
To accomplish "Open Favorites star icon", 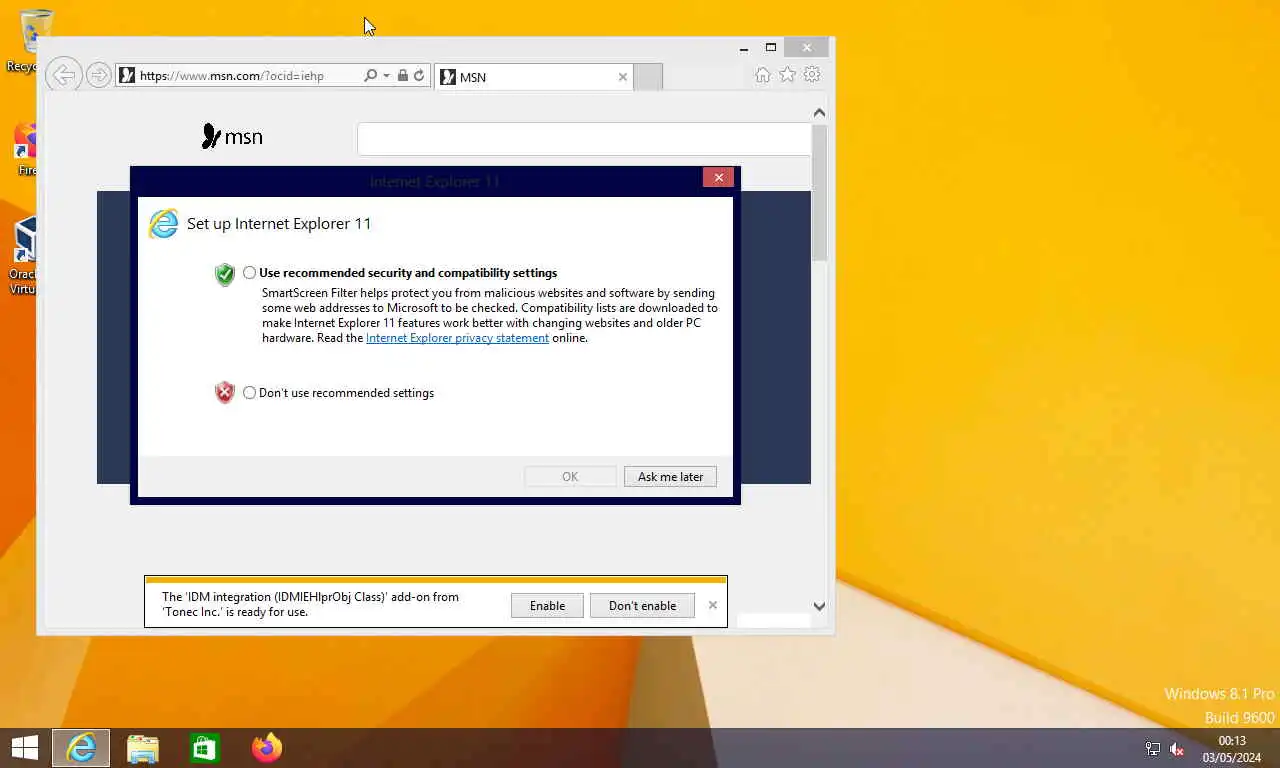I will [x=788, y=75].
